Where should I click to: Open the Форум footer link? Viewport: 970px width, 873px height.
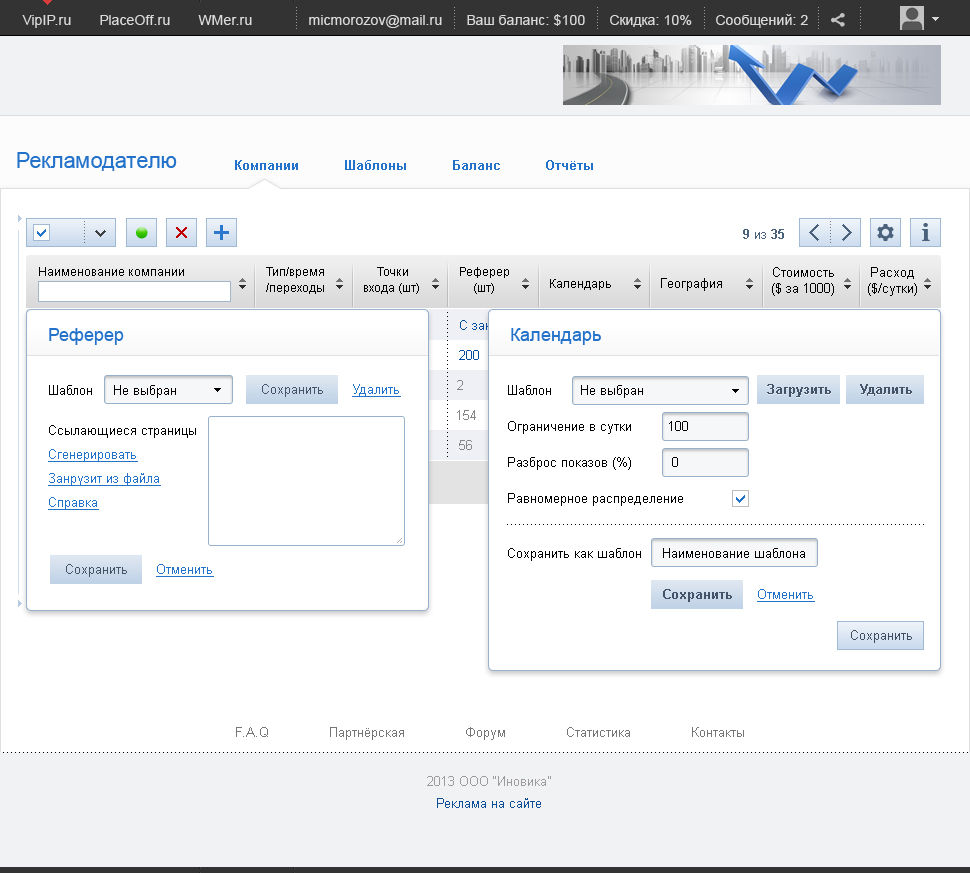click(486, 733)
